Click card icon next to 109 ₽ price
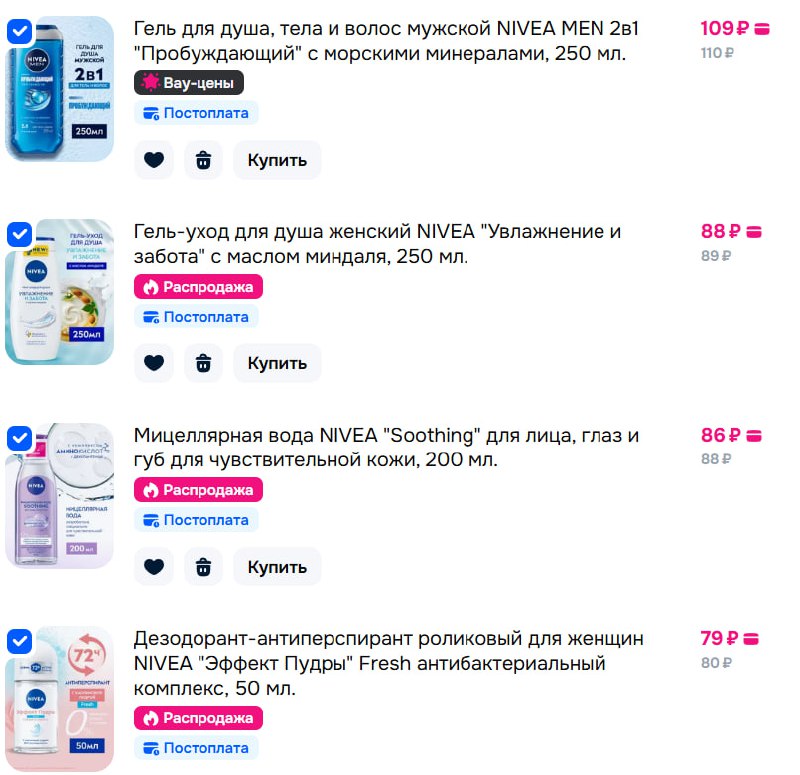This screenshot has height=775, width=800. coord(762,29)
